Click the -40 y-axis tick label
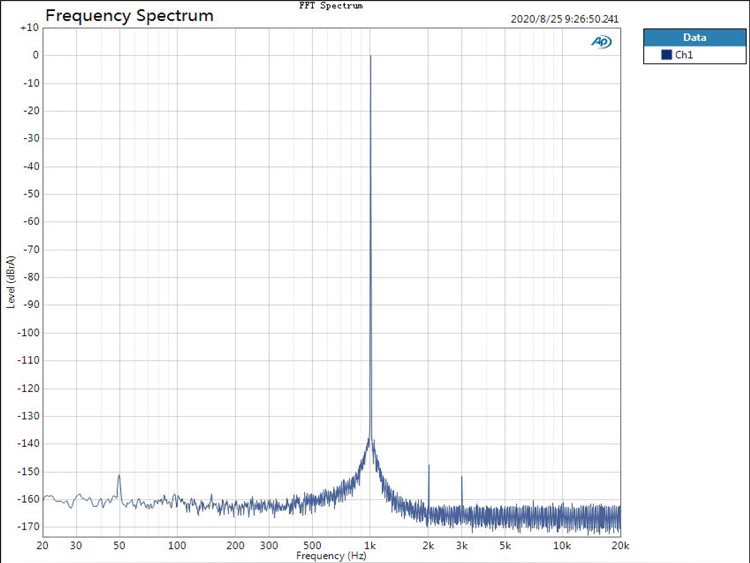750x563 pixels. point(30,166)
